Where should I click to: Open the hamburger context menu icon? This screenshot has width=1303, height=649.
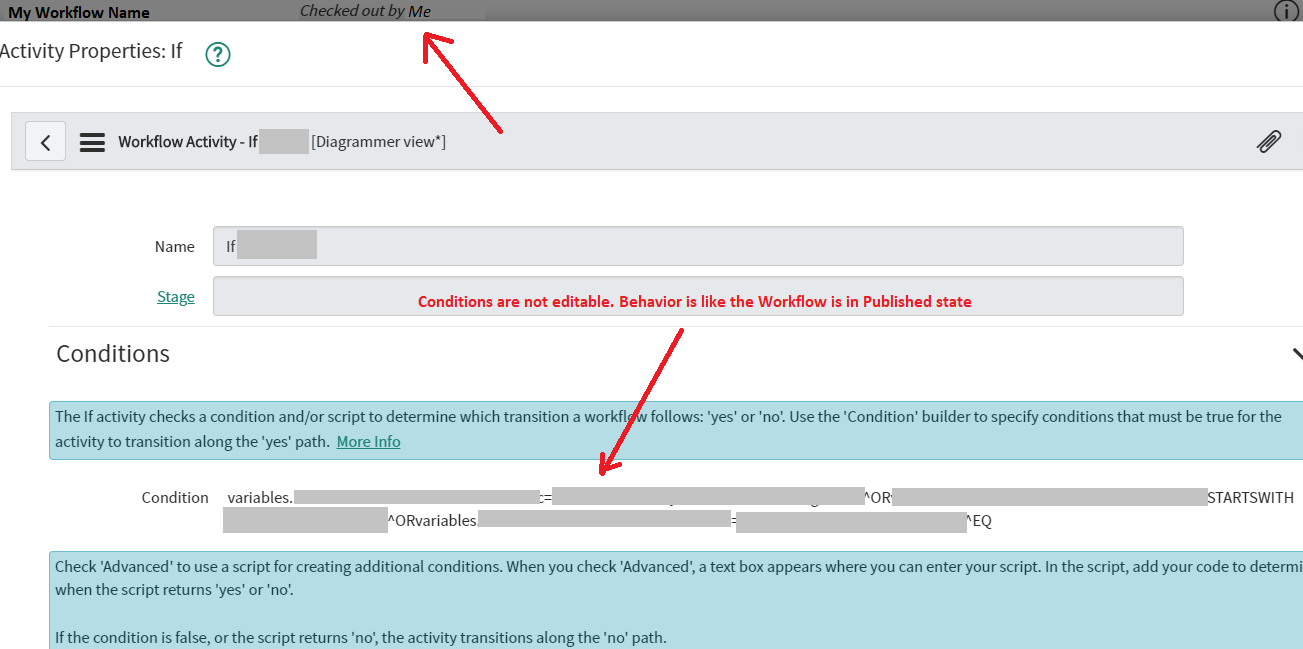point(92,141)
